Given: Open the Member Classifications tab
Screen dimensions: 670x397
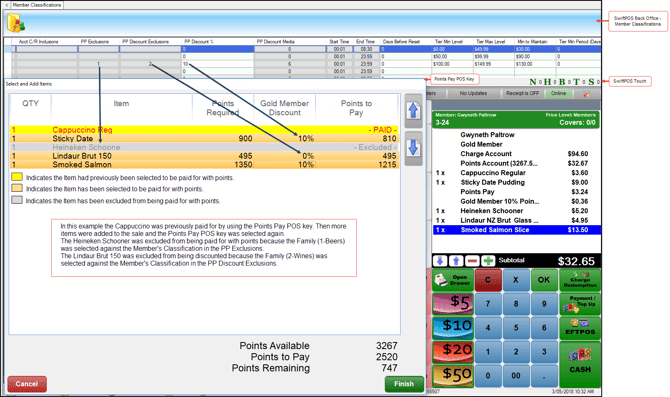Looking at the screenshot, I should (37, 5).
